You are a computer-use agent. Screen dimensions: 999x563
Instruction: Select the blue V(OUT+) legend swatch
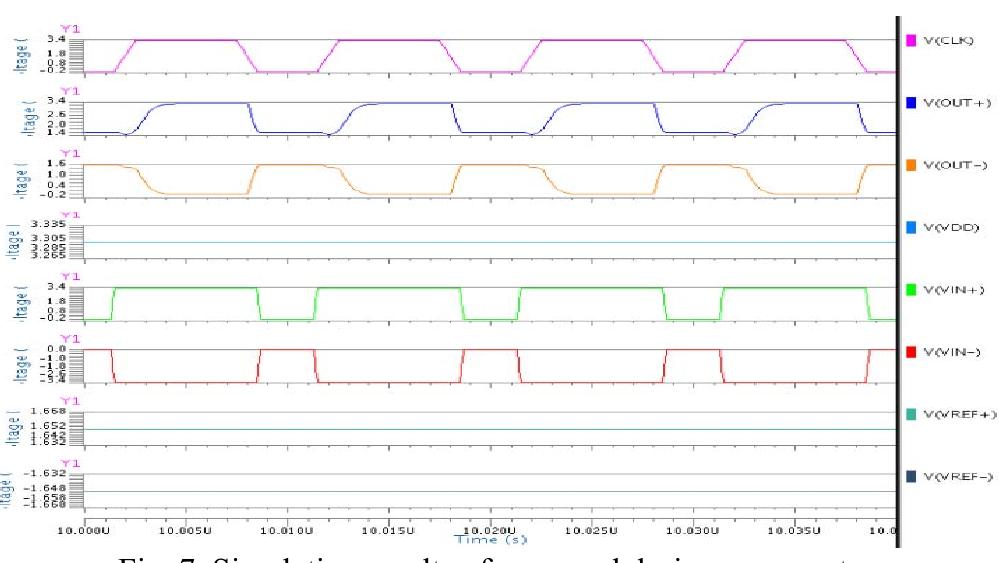(911, 102)
